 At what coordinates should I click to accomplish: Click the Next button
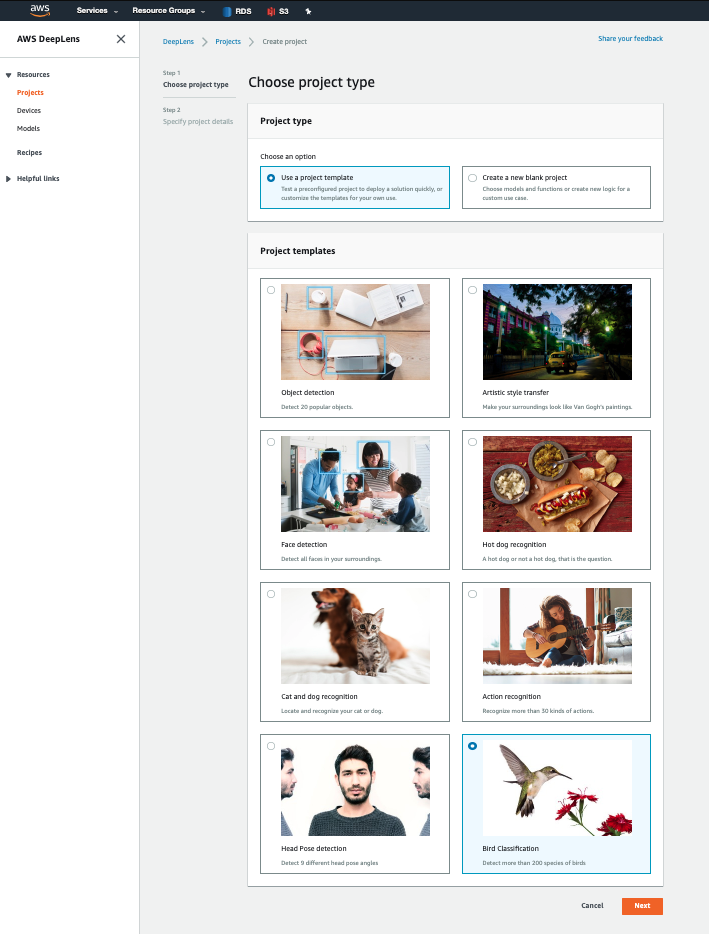pos(641,906)
